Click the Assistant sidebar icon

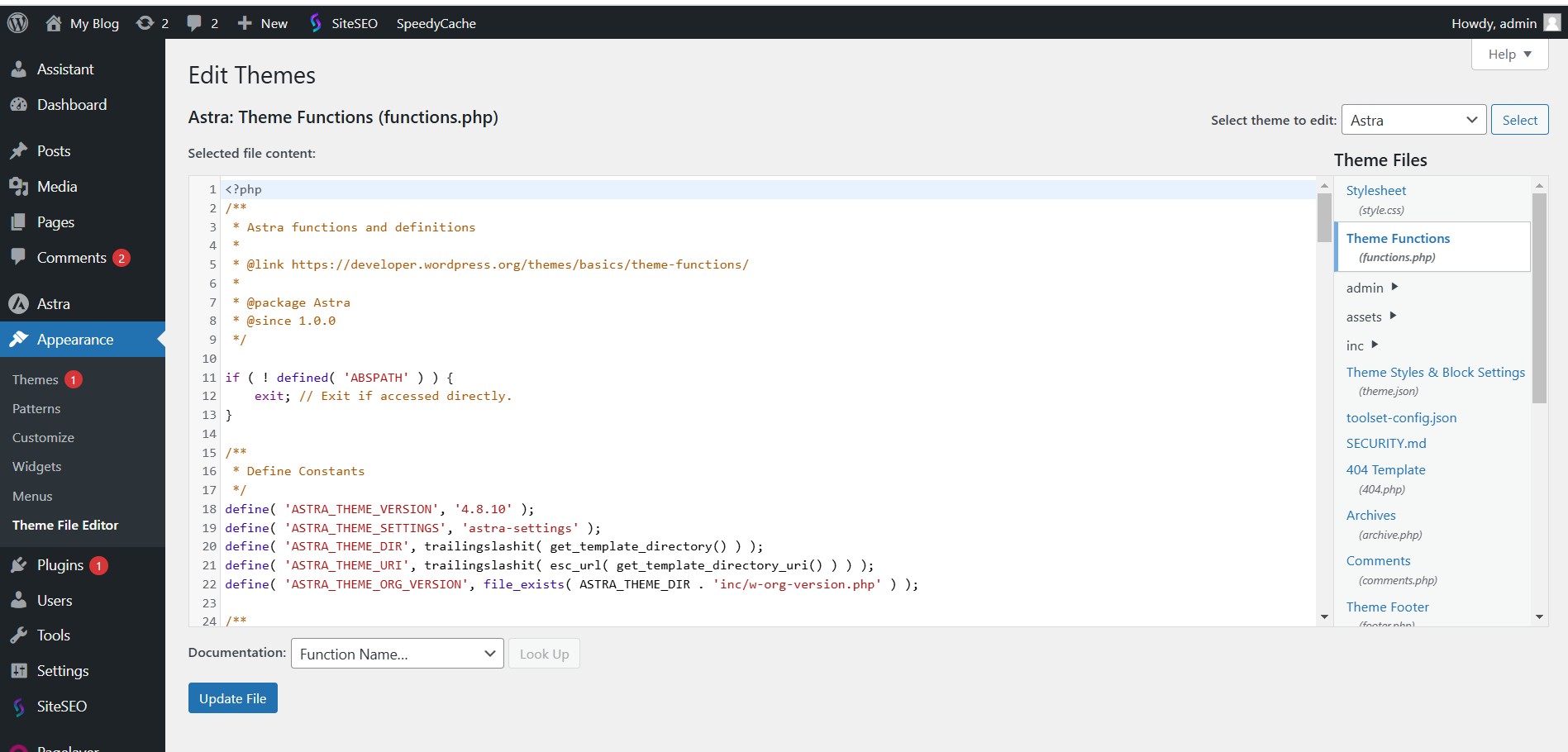[x=18, y=69]
